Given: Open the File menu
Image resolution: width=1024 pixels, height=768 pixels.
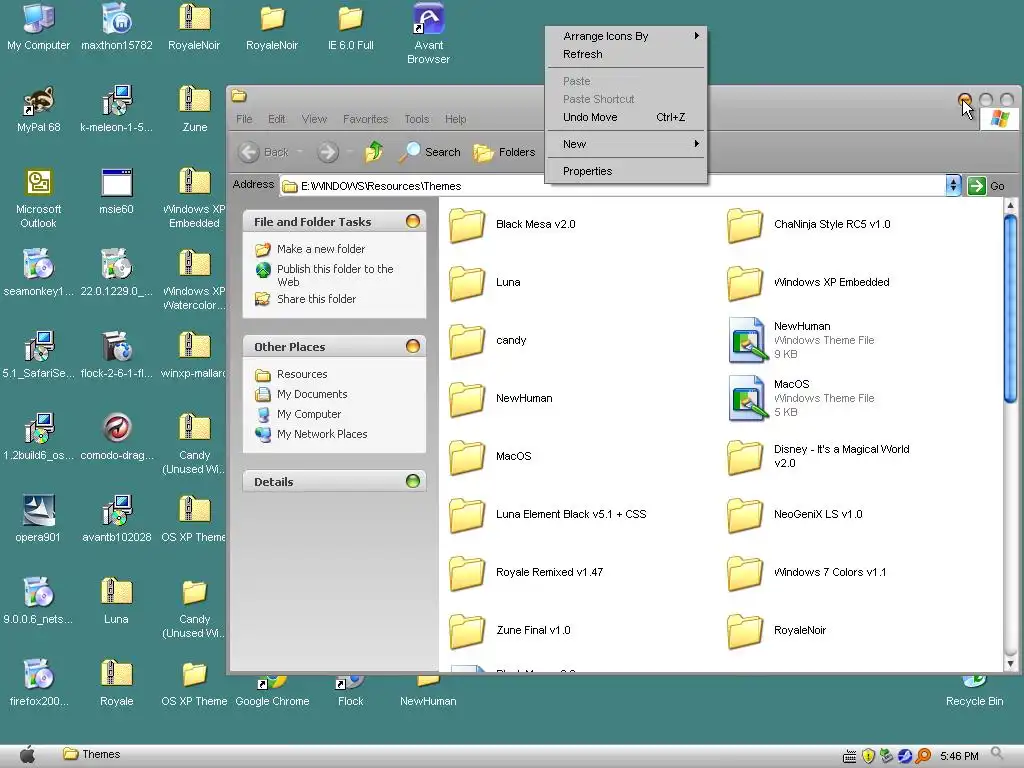Looking at the screenshot, I should (x=244, y=119).
